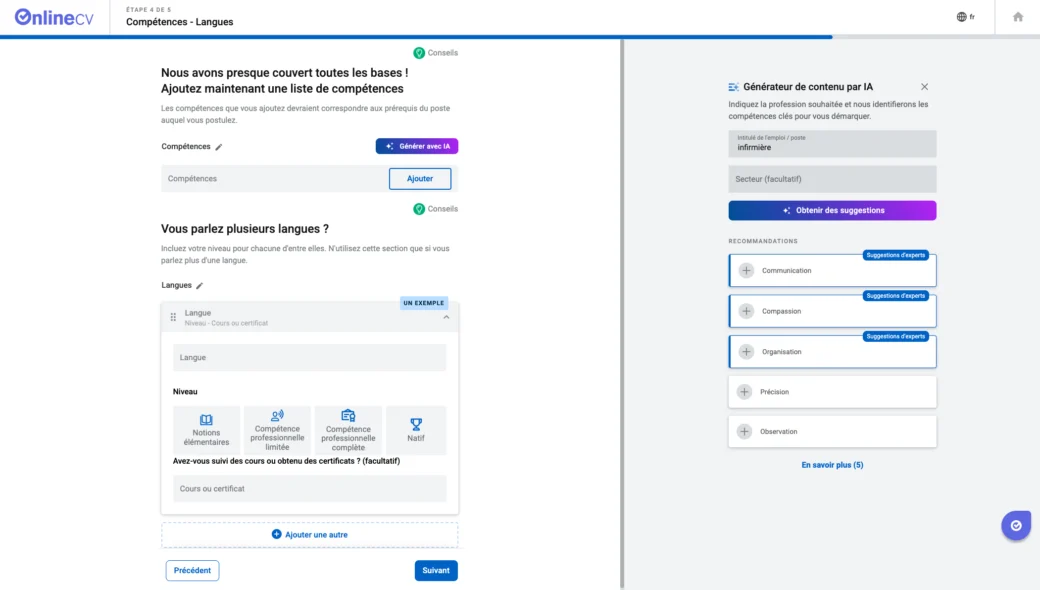Select Compétence professionnelle limitée level

coord(277,430)
